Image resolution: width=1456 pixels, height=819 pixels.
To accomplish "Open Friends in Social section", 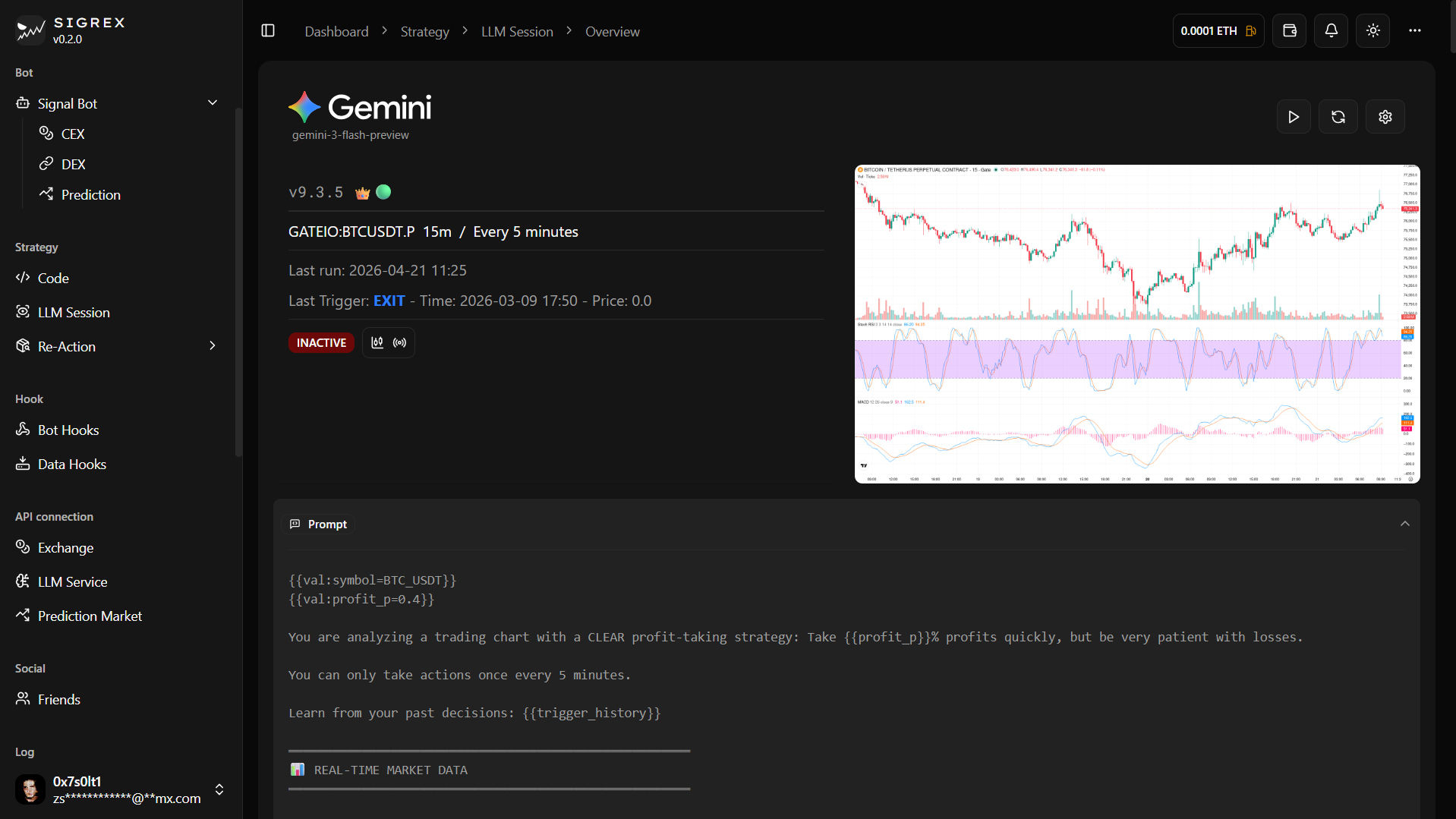I will 59,699.
